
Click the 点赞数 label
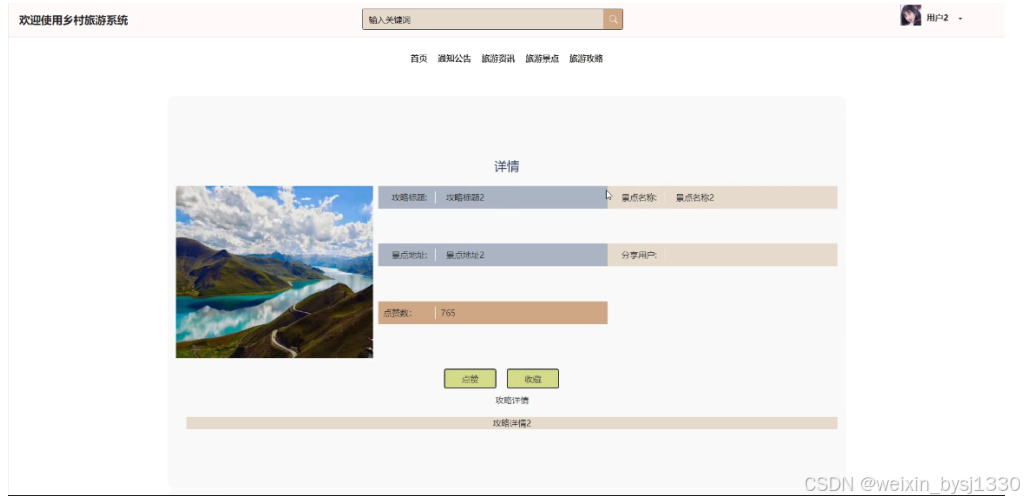(x=398, y=313)
